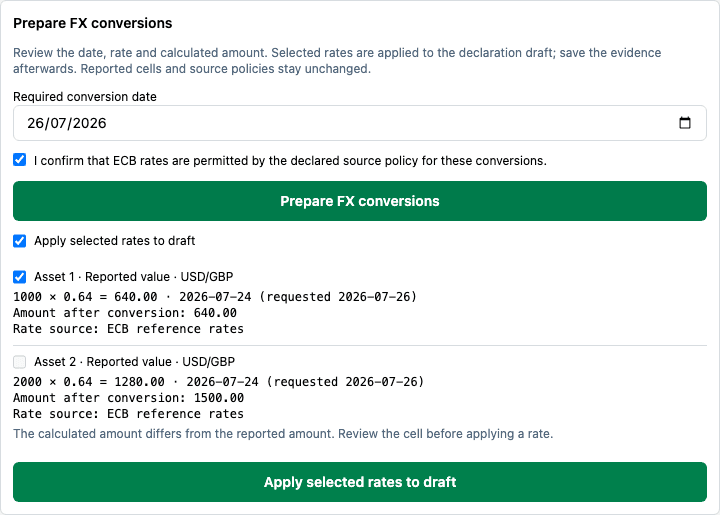
Task: Click the Amount after conversion: 640.00 text
Action: 125,313
